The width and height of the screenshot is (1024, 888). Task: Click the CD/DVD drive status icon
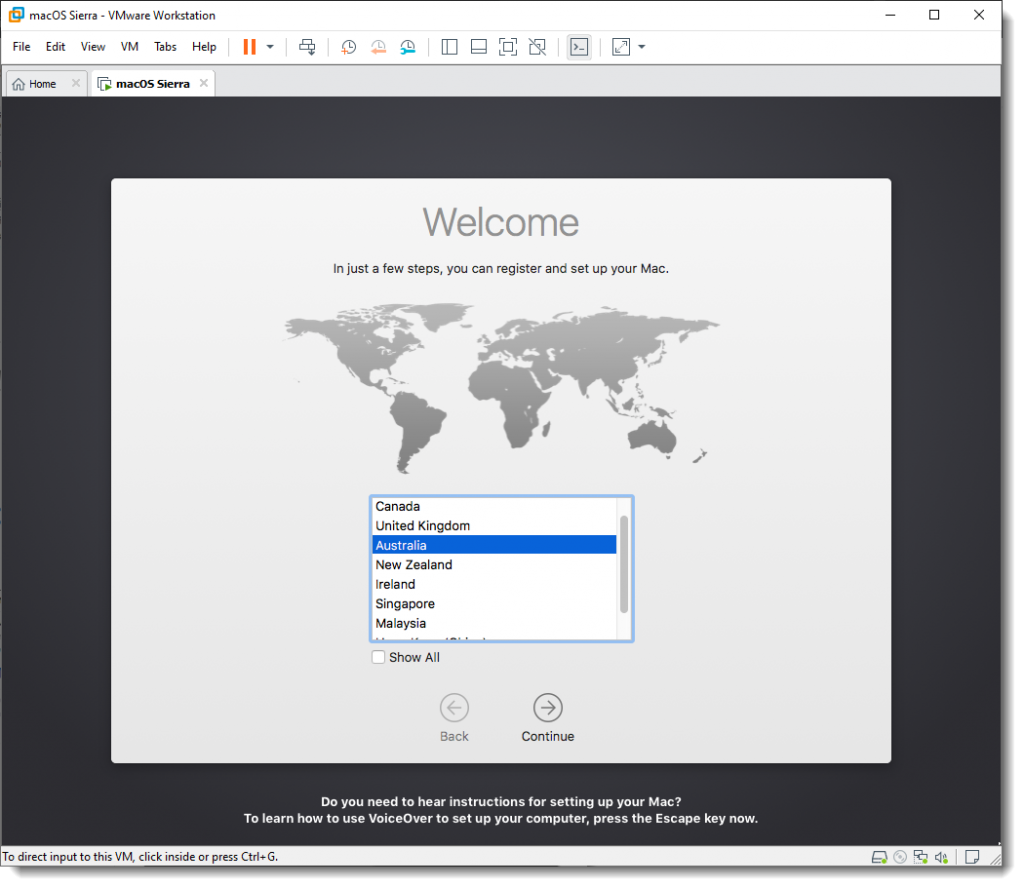pos(900,858)
